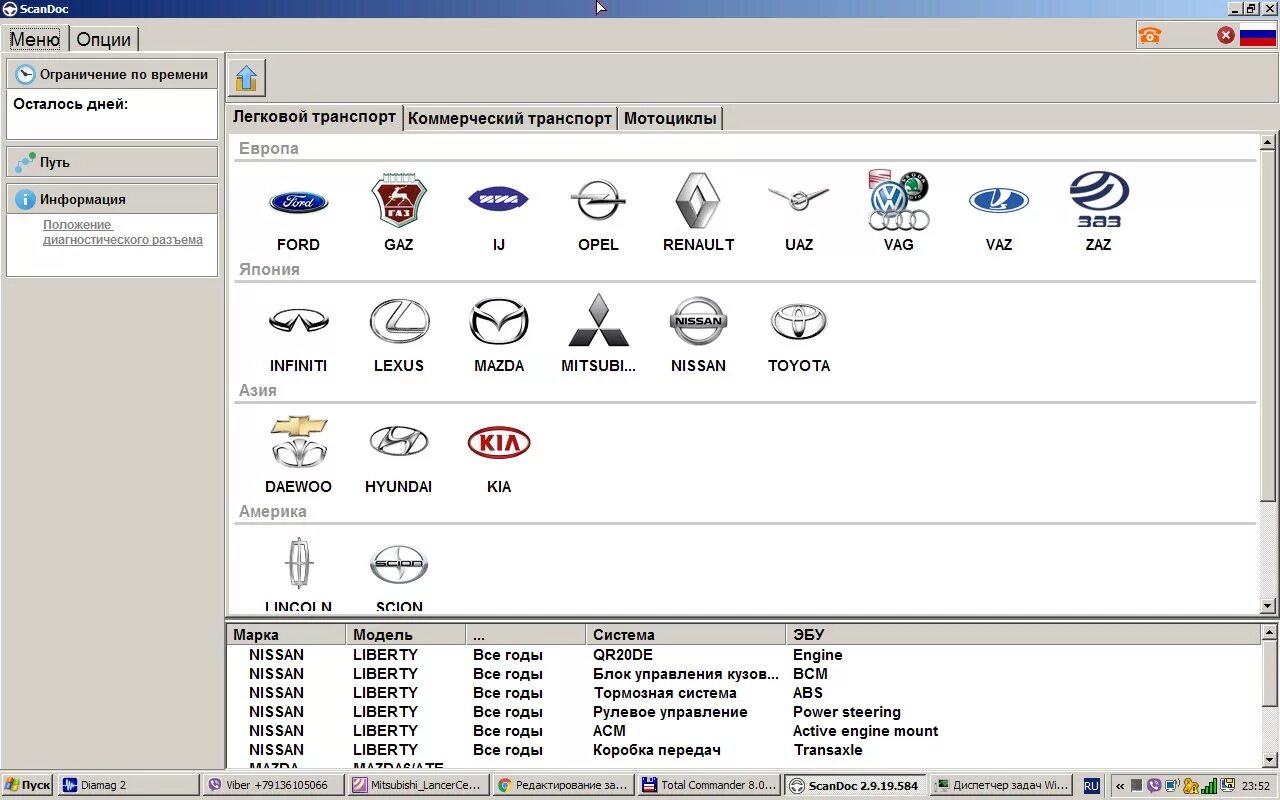Select the KIA brand logo
The width and height of the screenshot is (1280, 800).
coord(498,442)
